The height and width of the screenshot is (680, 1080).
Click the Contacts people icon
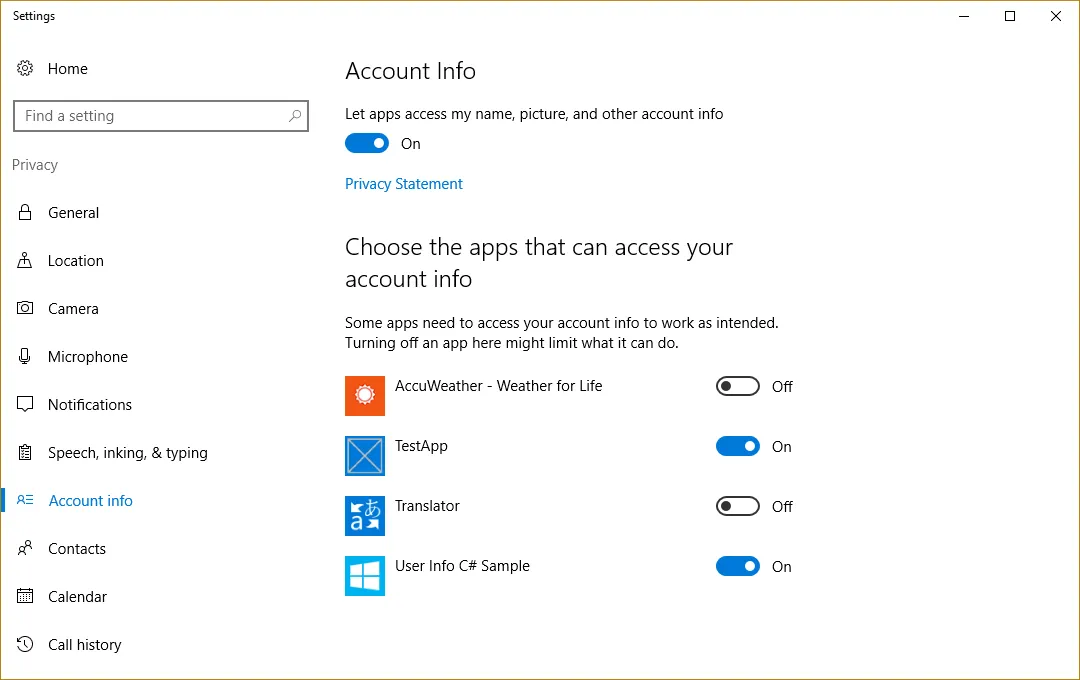(x=25, y=548)
